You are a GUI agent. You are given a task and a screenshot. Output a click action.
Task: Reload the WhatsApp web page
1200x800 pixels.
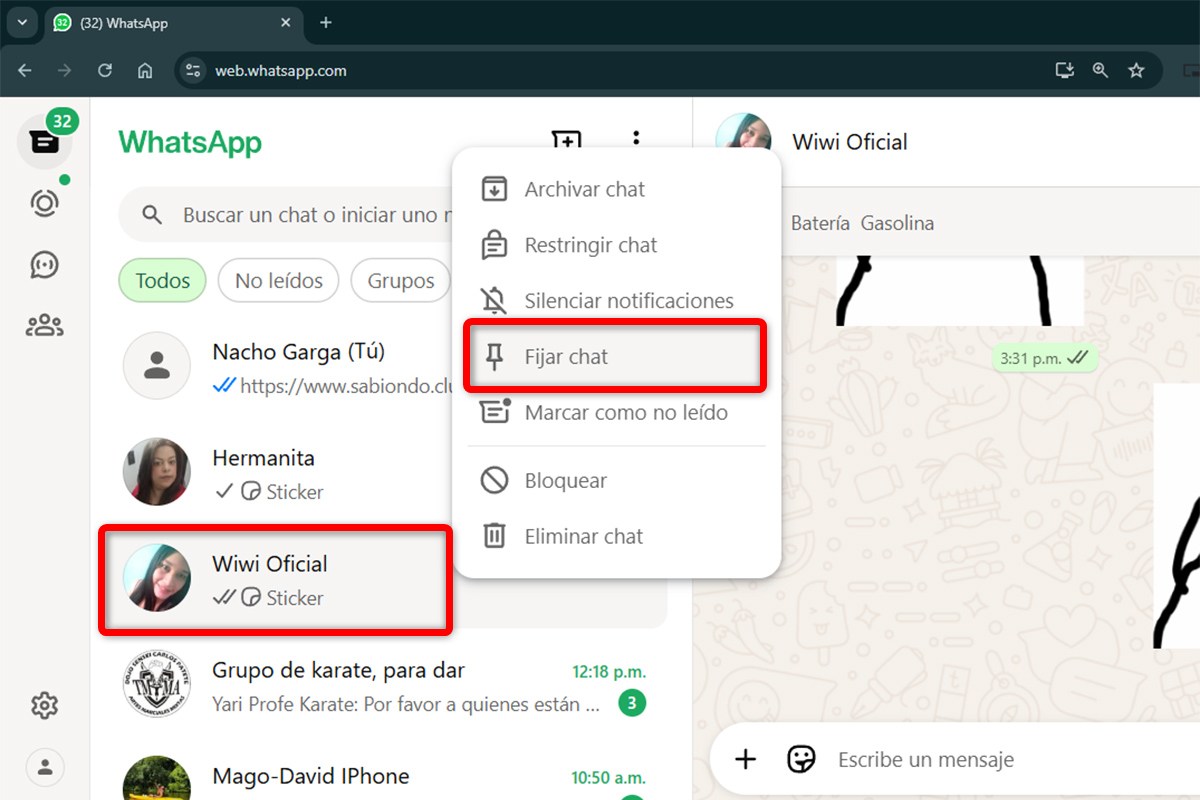click(x=105, y=70)
